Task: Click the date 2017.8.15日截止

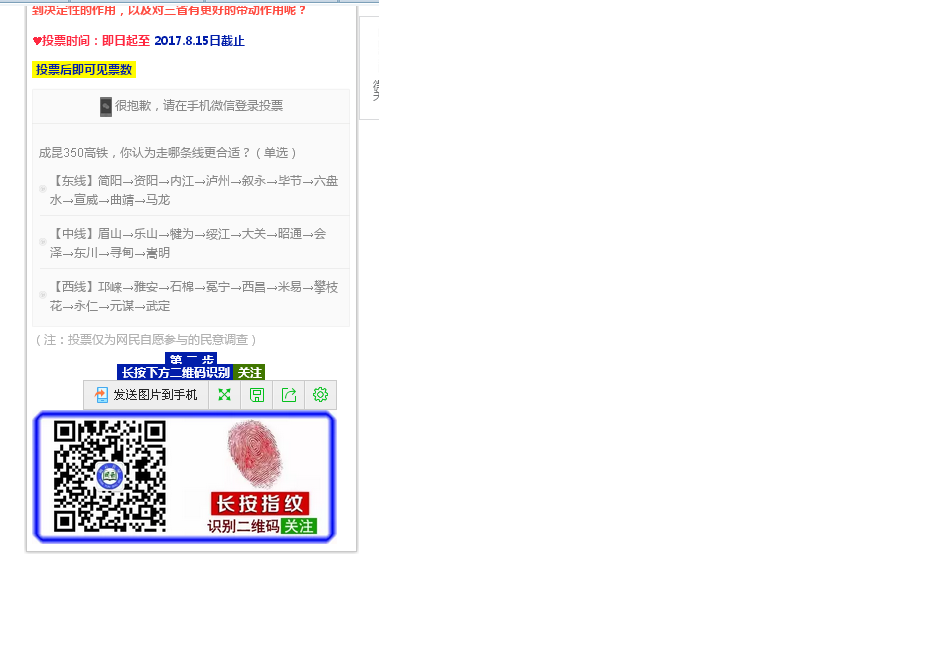Action: pyautogui.click(x=200, y=41)
